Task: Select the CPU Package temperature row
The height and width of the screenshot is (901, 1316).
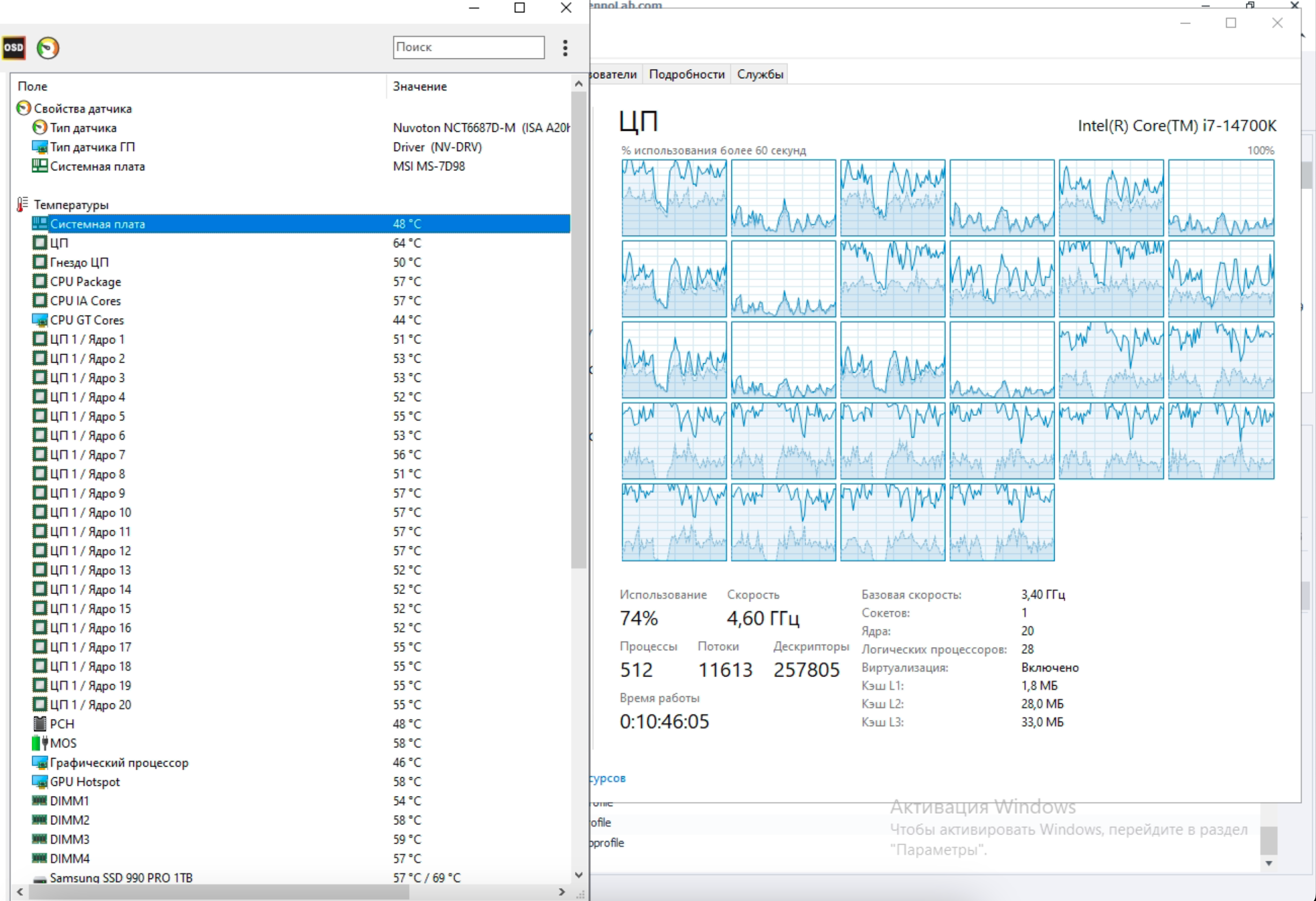Action: point(85,282)
